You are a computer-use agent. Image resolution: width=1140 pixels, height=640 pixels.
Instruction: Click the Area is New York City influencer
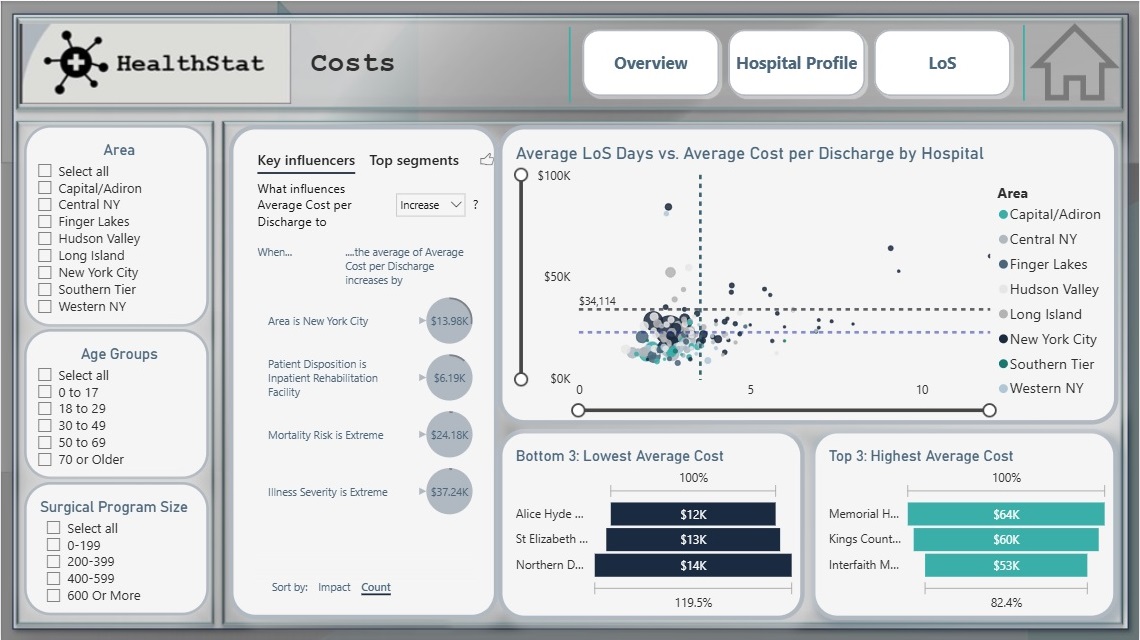tap(318, 321)
